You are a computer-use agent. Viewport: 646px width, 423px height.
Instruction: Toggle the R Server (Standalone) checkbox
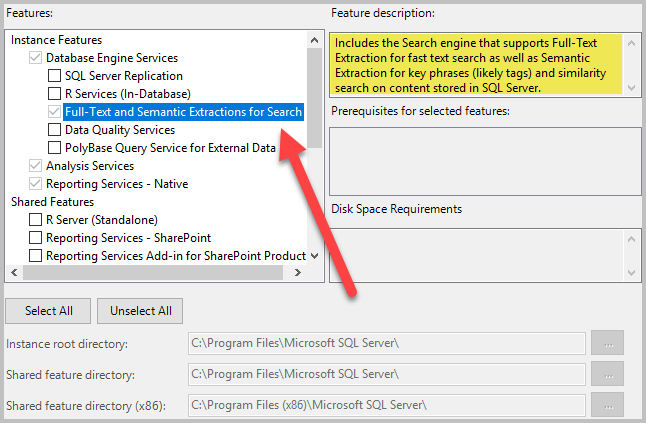pyautogui.click(x=35, y=220)
